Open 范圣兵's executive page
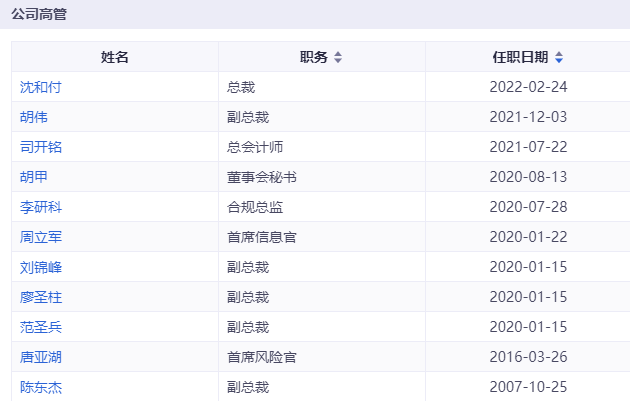 41,327
